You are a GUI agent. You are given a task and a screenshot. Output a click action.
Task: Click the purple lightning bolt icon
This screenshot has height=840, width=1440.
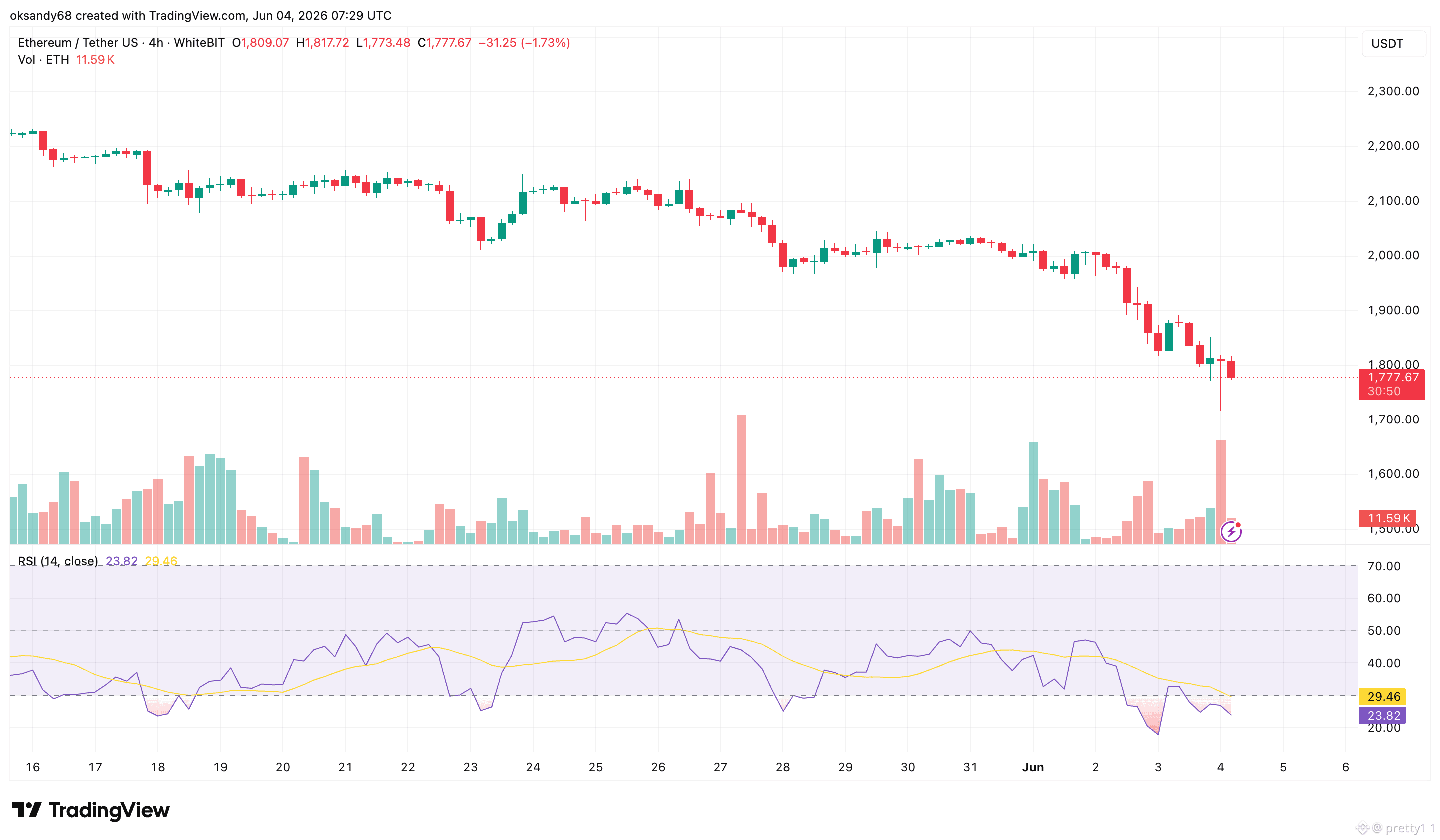tap(1230, 532)
